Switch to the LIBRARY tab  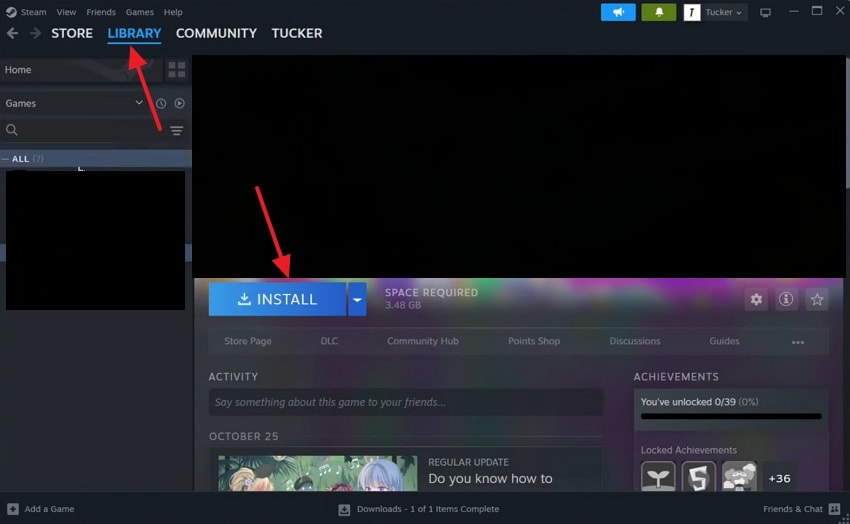[x=134, y=33]
